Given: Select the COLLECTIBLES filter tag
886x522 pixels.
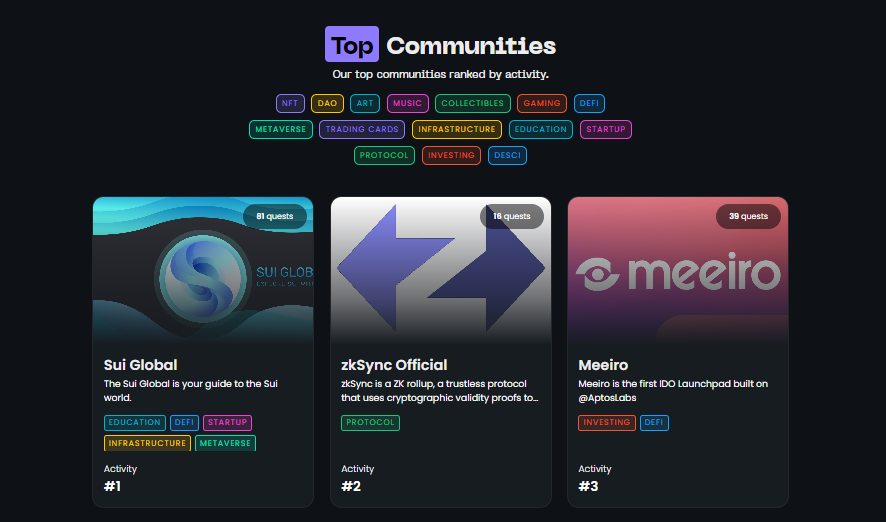Looking at the screenshot, I should (472, 103).
